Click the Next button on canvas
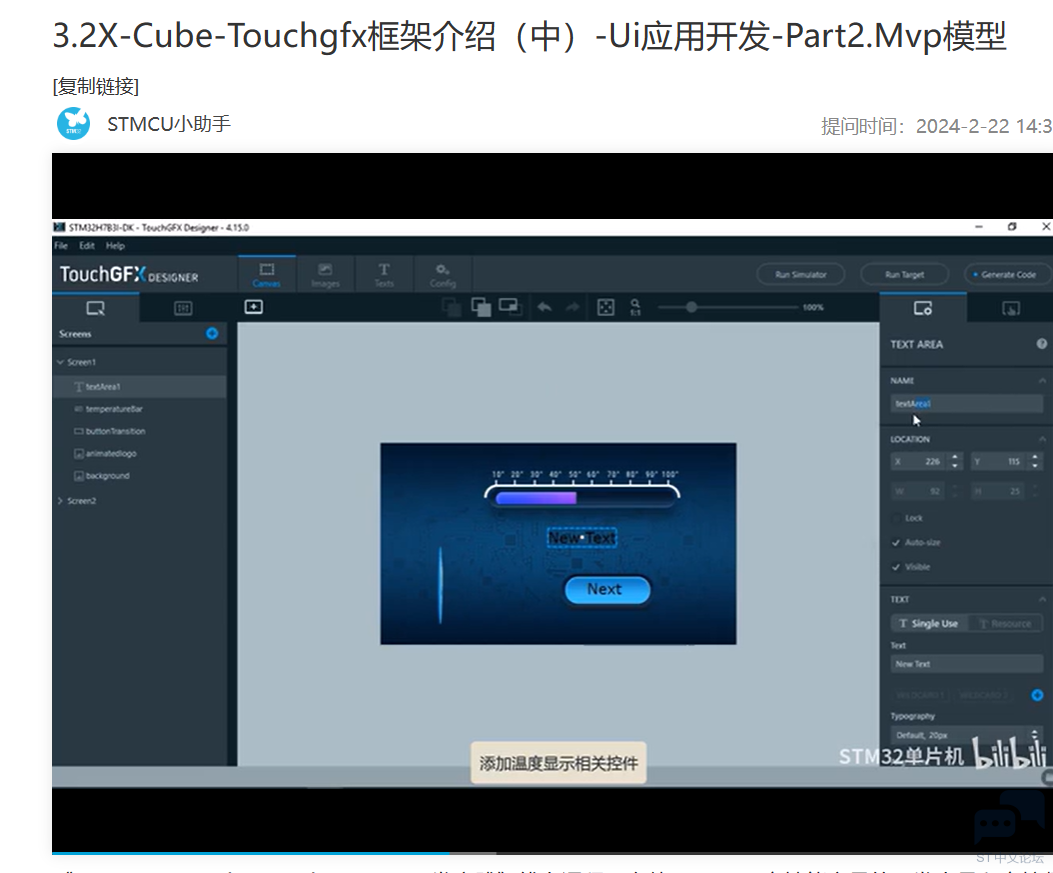Image resolution: width=1053 pixels, height=873 pixels. point(607,590)
